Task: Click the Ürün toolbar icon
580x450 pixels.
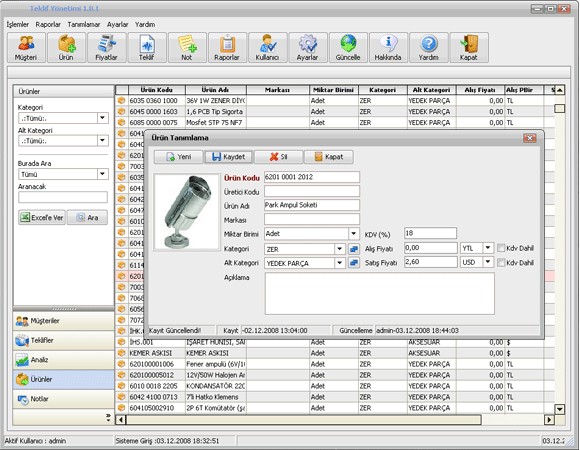Action: (x=67, y=47)
